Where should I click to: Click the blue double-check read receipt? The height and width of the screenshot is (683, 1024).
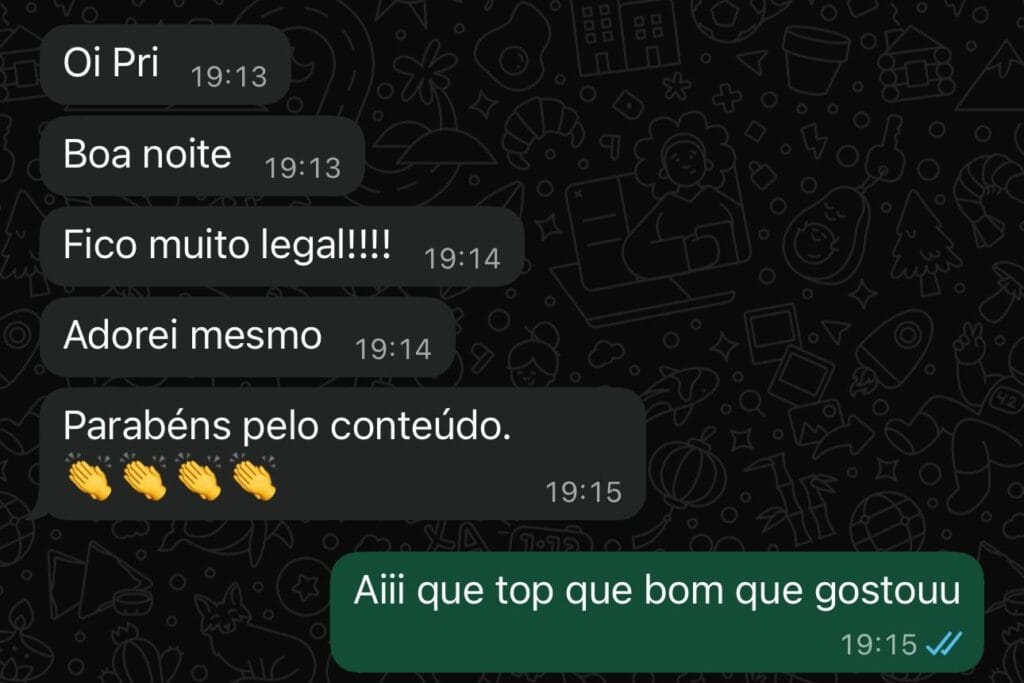tap(944, 644)
